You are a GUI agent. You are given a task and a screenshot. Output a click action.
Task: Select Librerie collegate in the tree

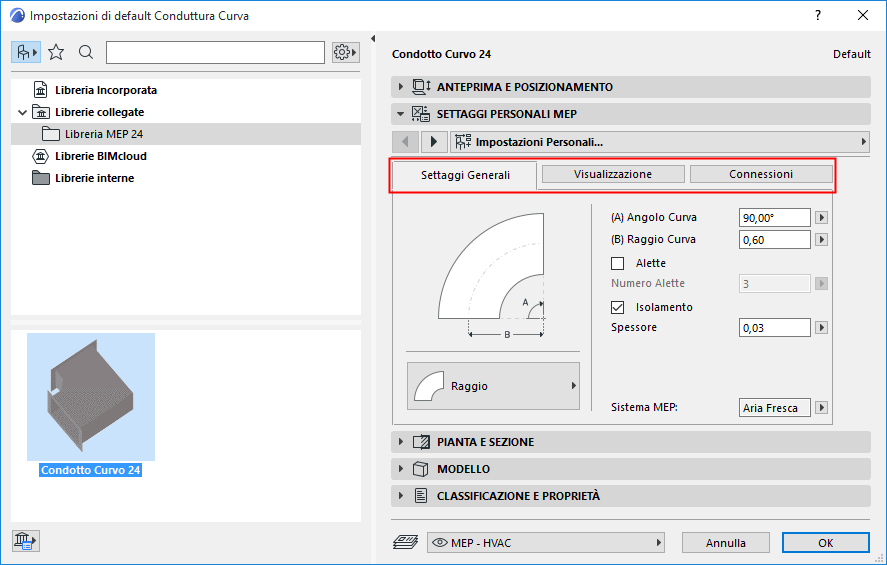click(100, 113)
